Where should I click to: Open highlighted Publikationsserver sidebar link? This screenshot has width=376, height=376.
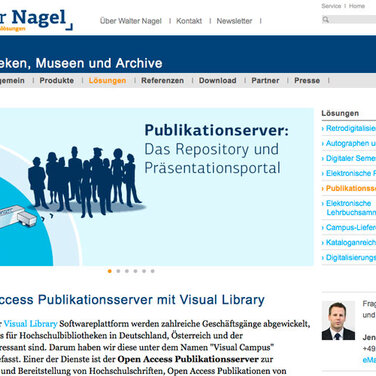[x=351, y=188]
